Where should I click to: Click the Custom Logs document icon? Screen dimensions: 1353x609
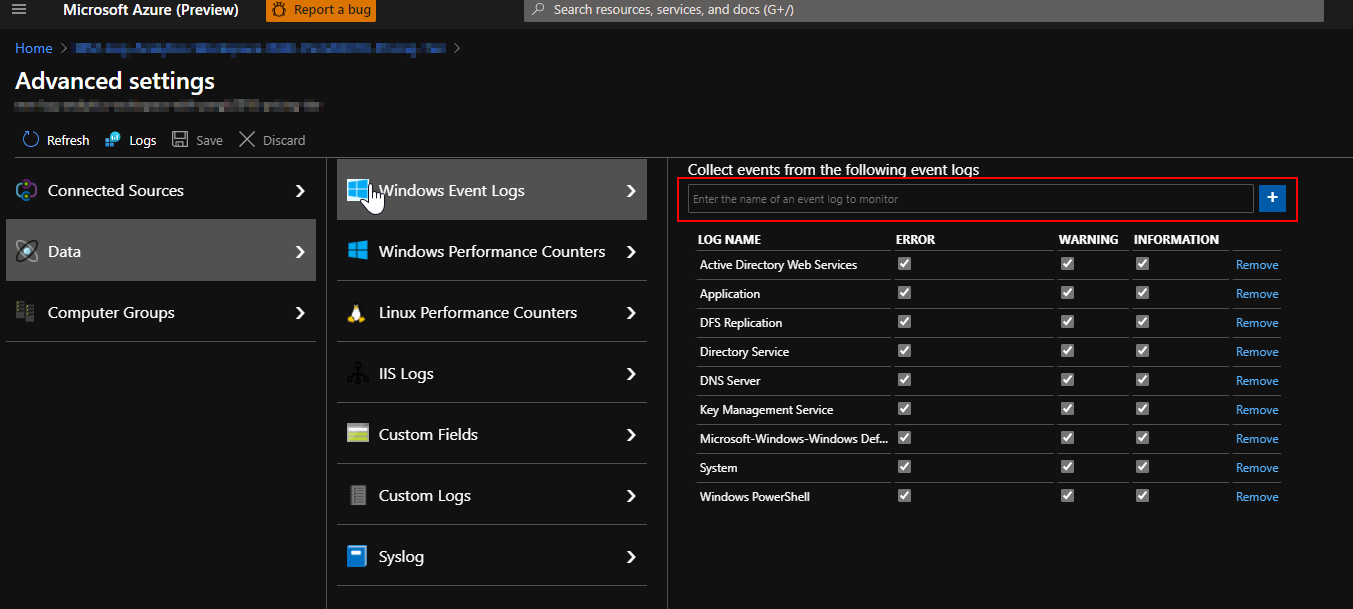(358, 495)
